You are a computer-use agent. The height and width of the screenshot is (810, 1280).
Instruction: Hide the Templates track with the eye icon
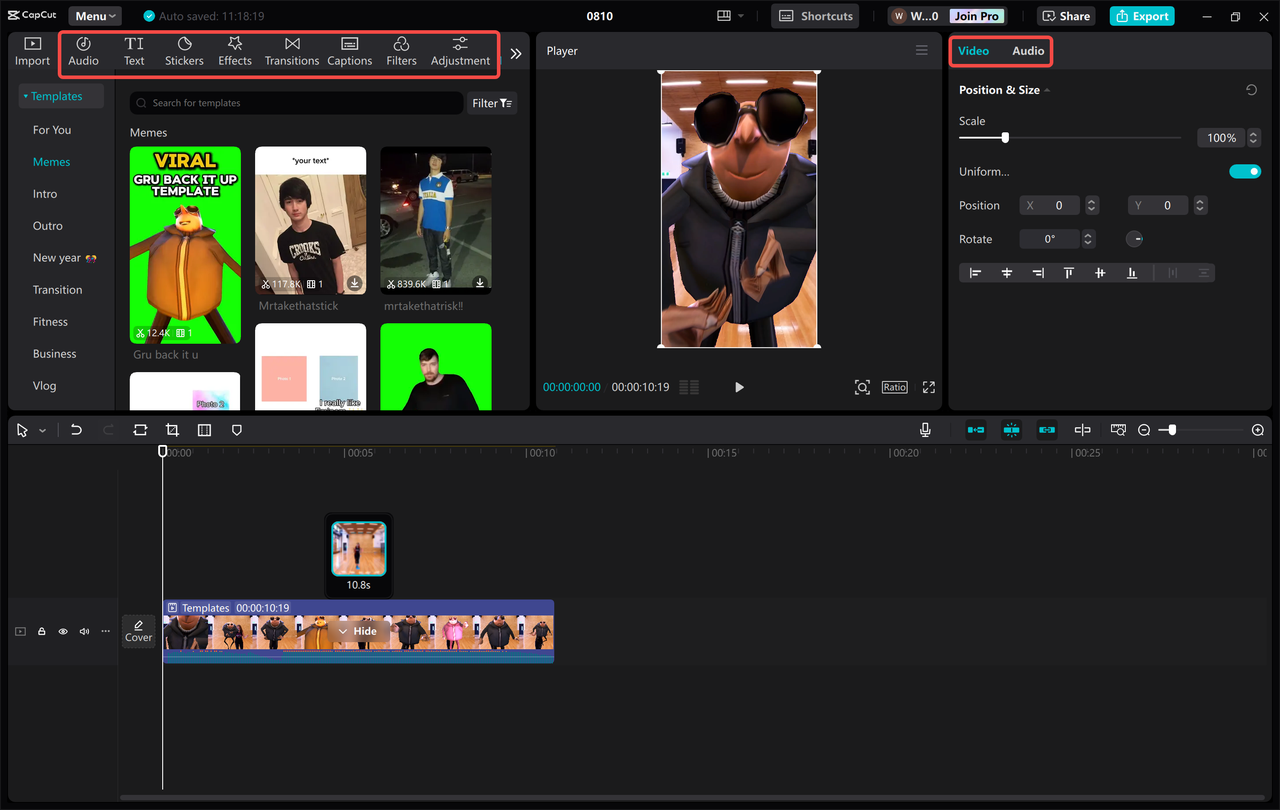[62, 631]
